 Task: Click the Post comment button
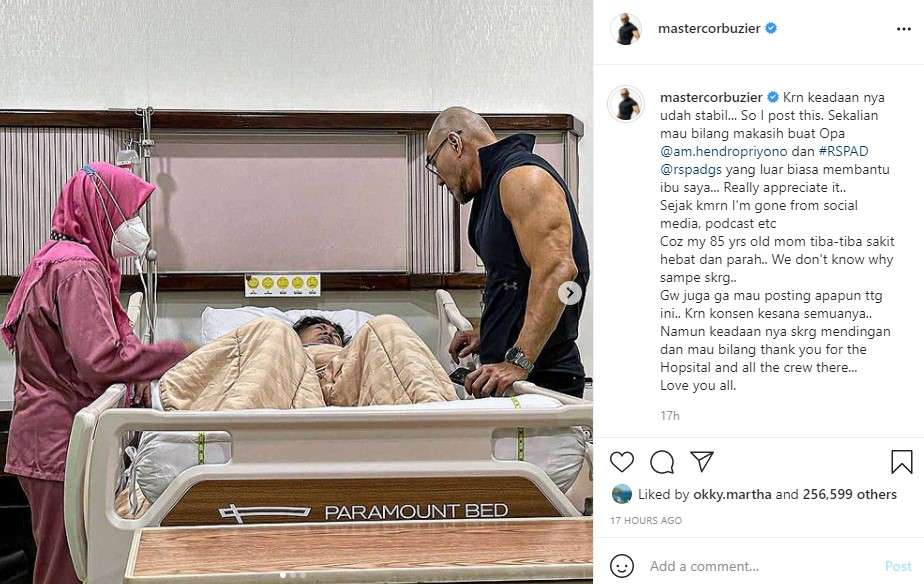tap(898, 566)
